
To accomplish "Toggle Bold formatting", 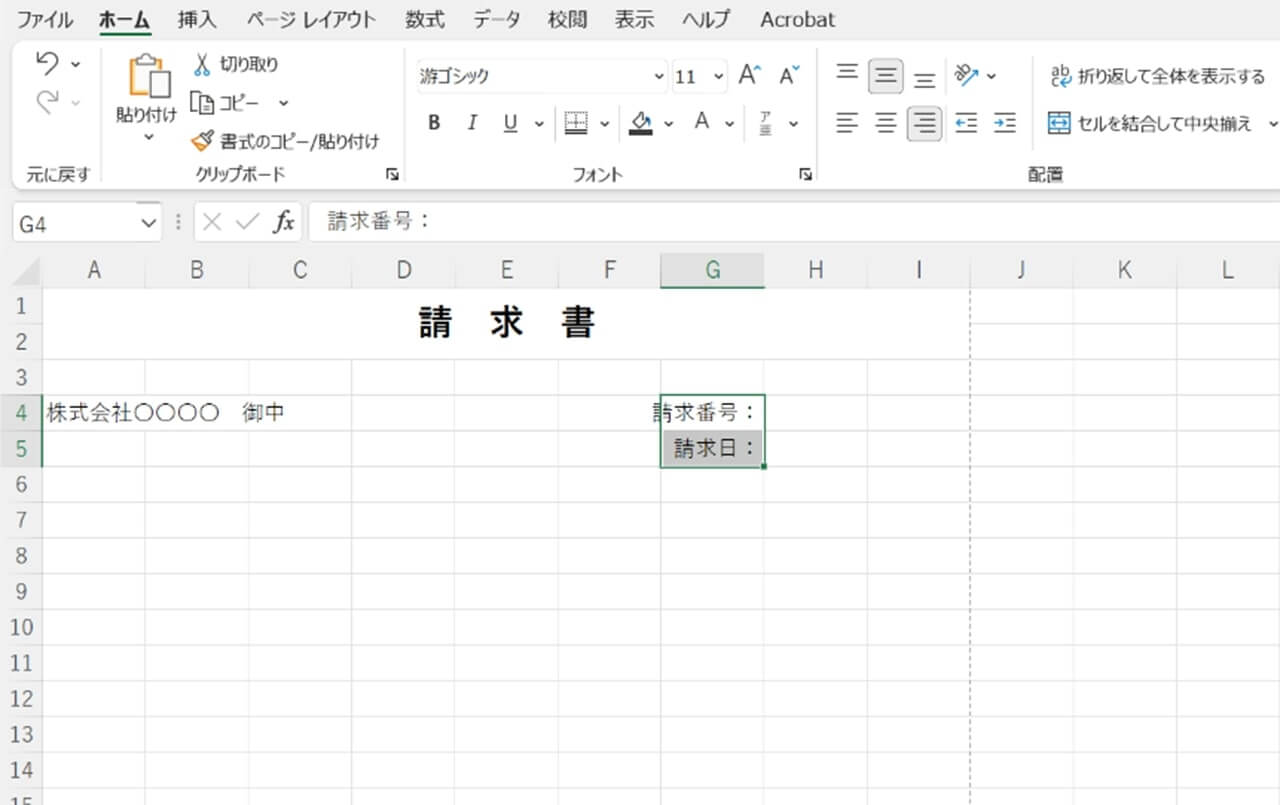I will click(x=434, y=123).
